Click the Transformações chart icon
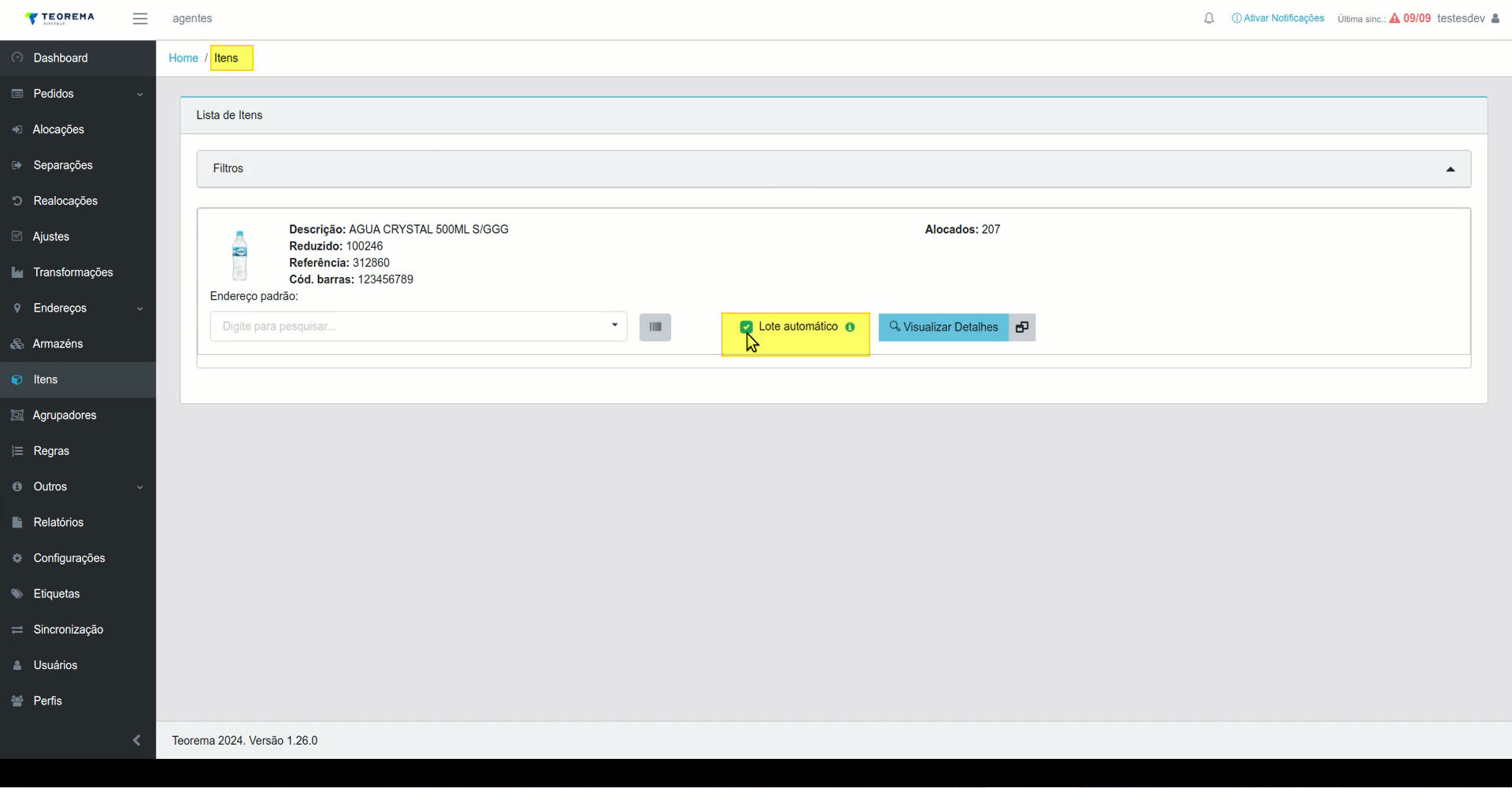 (17, 272)
